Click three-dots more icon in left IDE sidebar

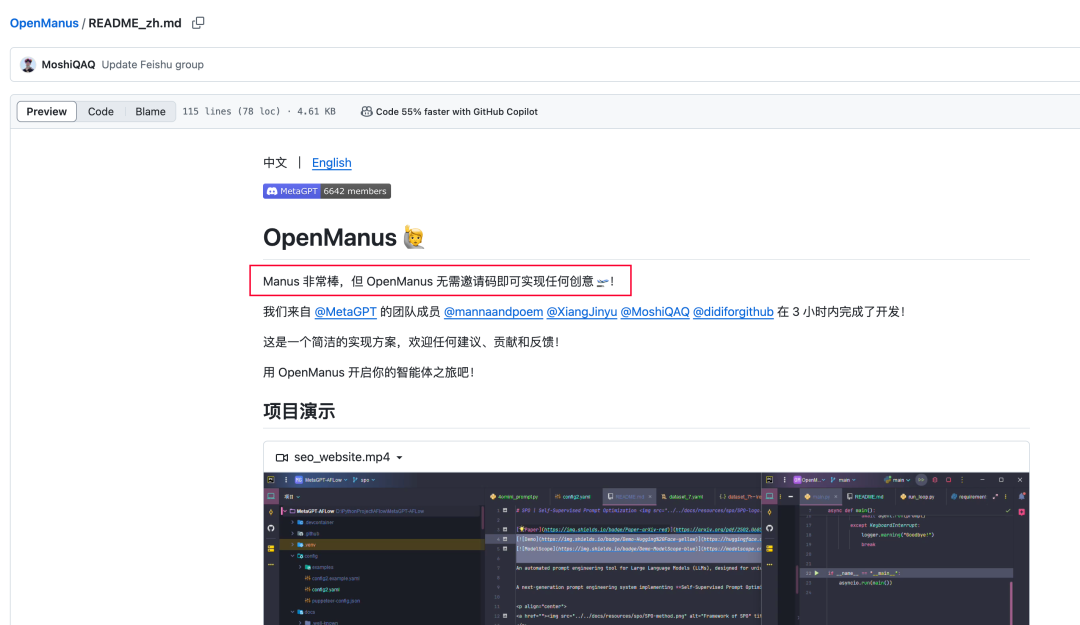tap(271, 564)
